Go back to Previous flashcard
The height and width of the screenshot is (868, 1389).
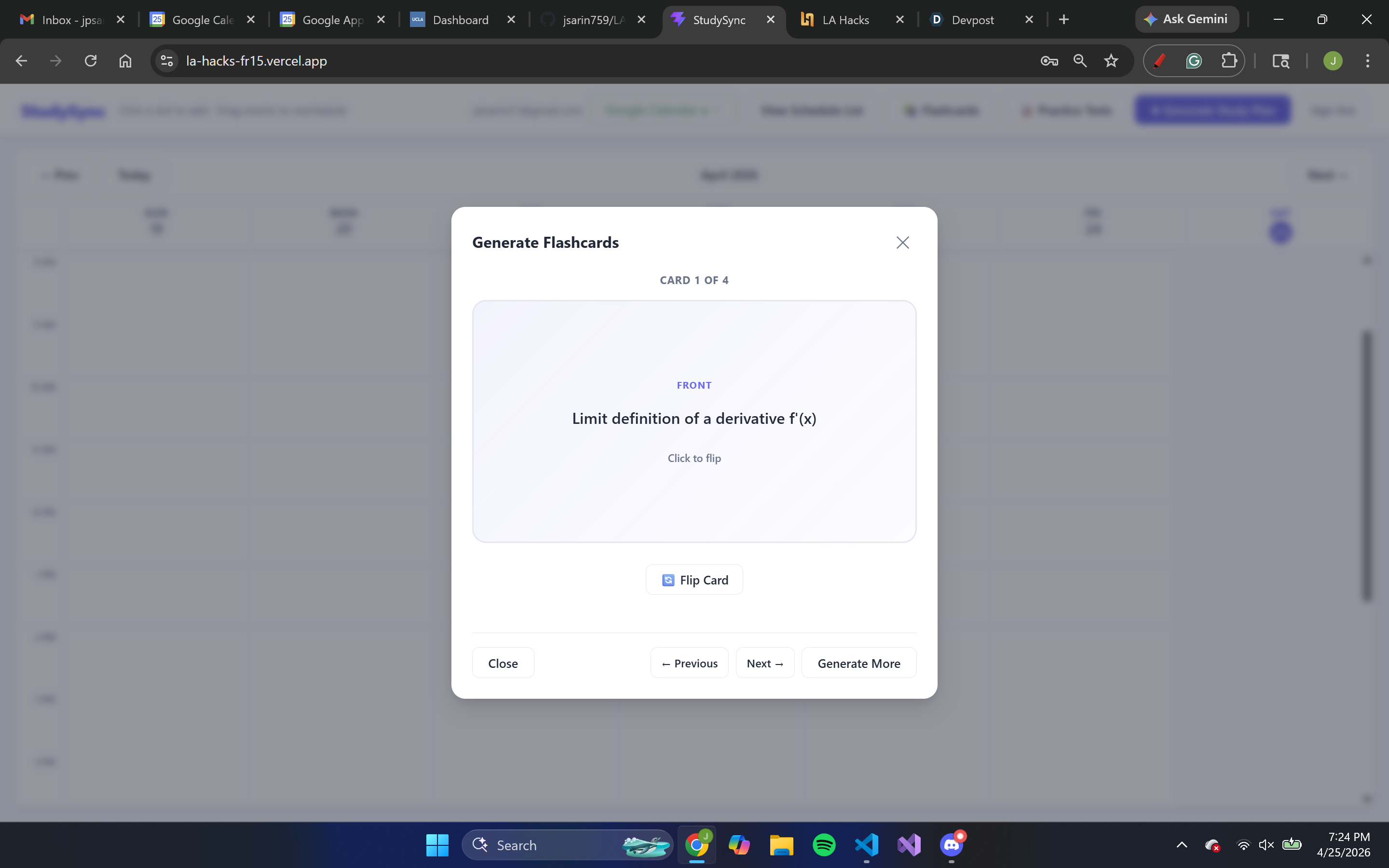coord(689,663)
